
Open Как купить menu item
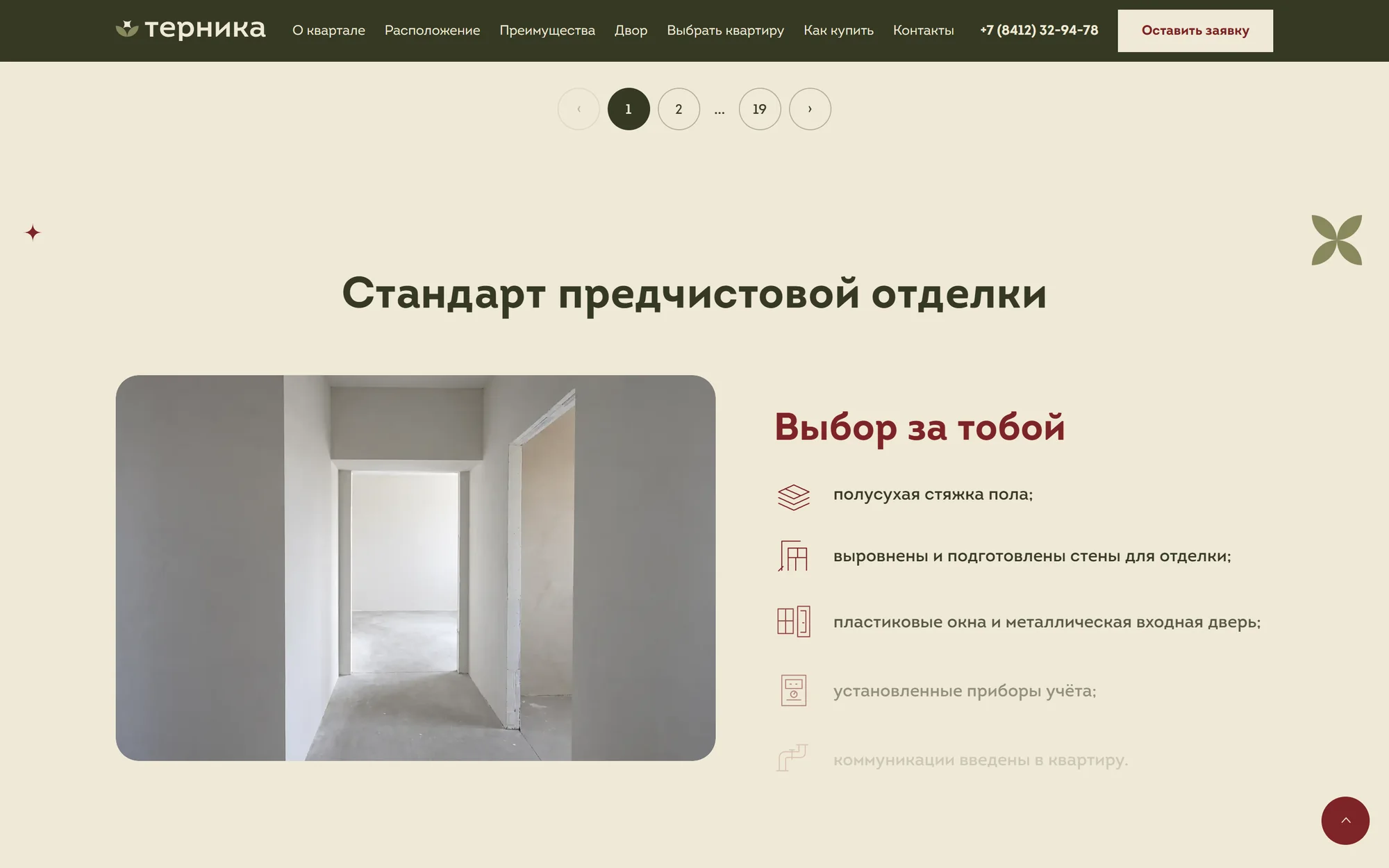(838, 31)
